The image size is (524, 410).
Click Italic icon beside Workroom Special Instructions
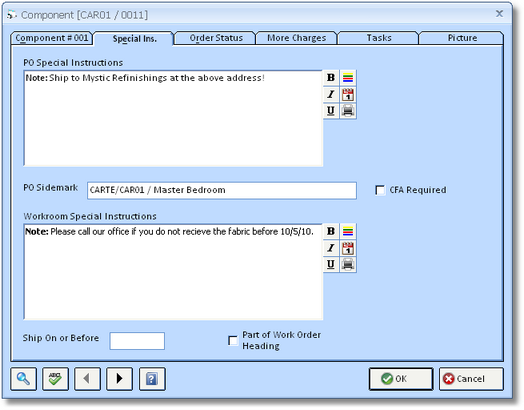331,248
